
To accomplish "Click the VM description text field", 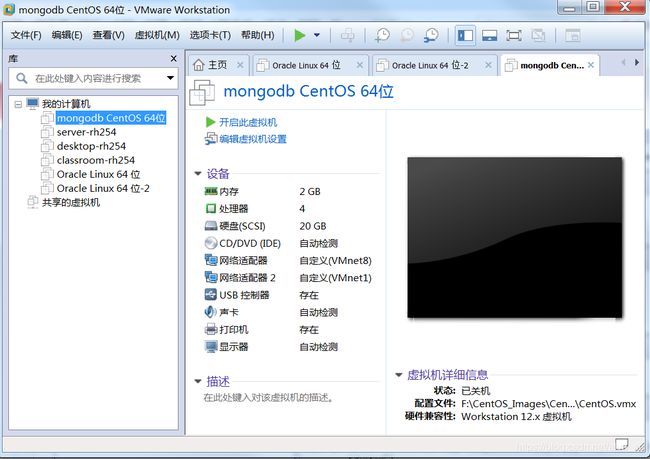I will (269, 398).
